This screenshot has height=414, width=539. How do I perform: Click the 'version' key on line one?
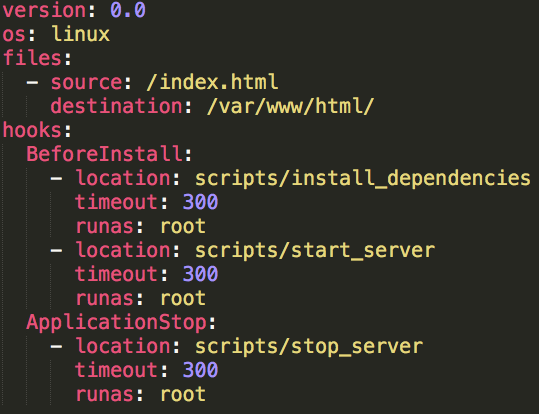click(x=44, y=10)
